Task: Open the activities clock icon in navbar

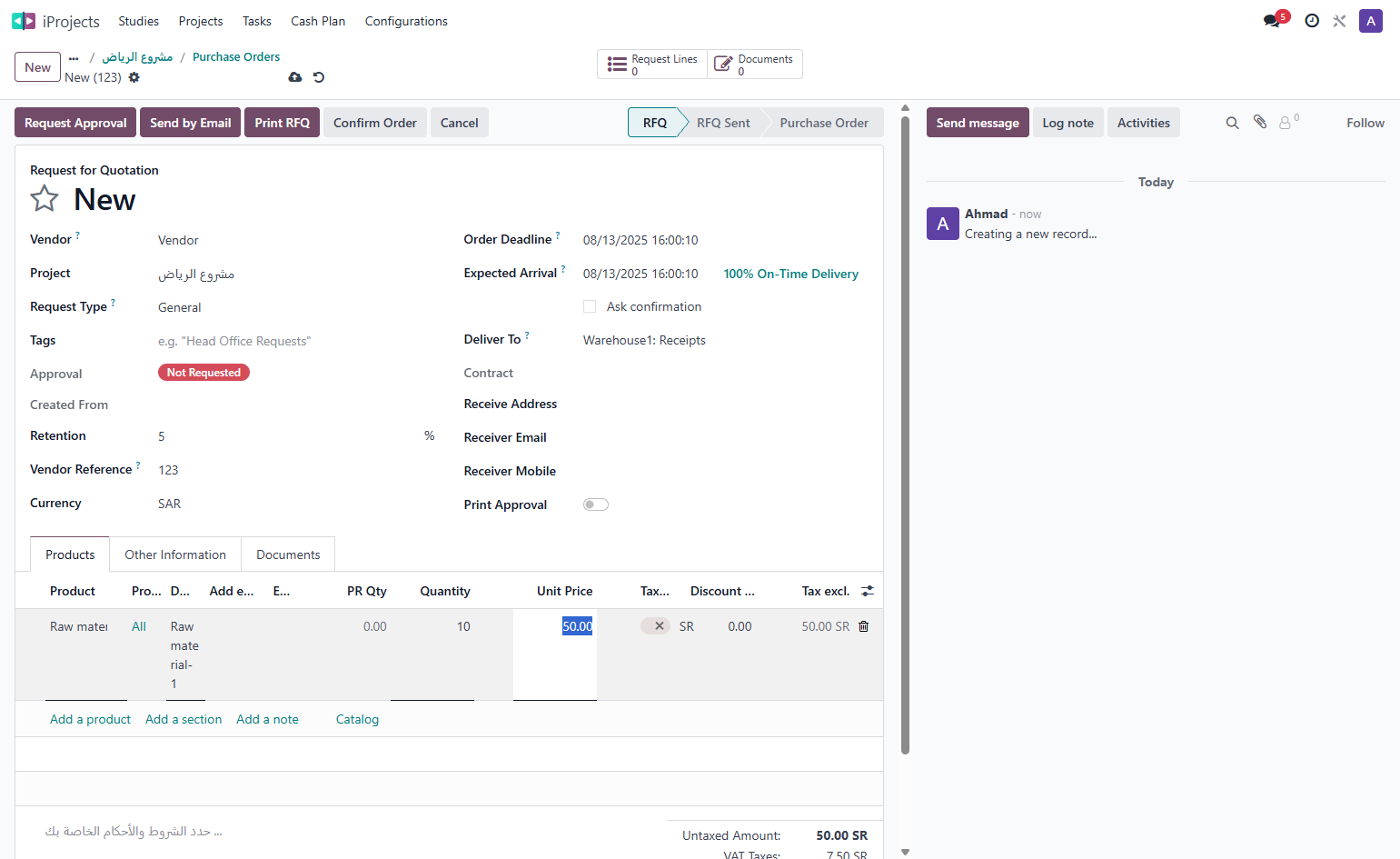Action: pyautogui.click(x=1312, y=21)
